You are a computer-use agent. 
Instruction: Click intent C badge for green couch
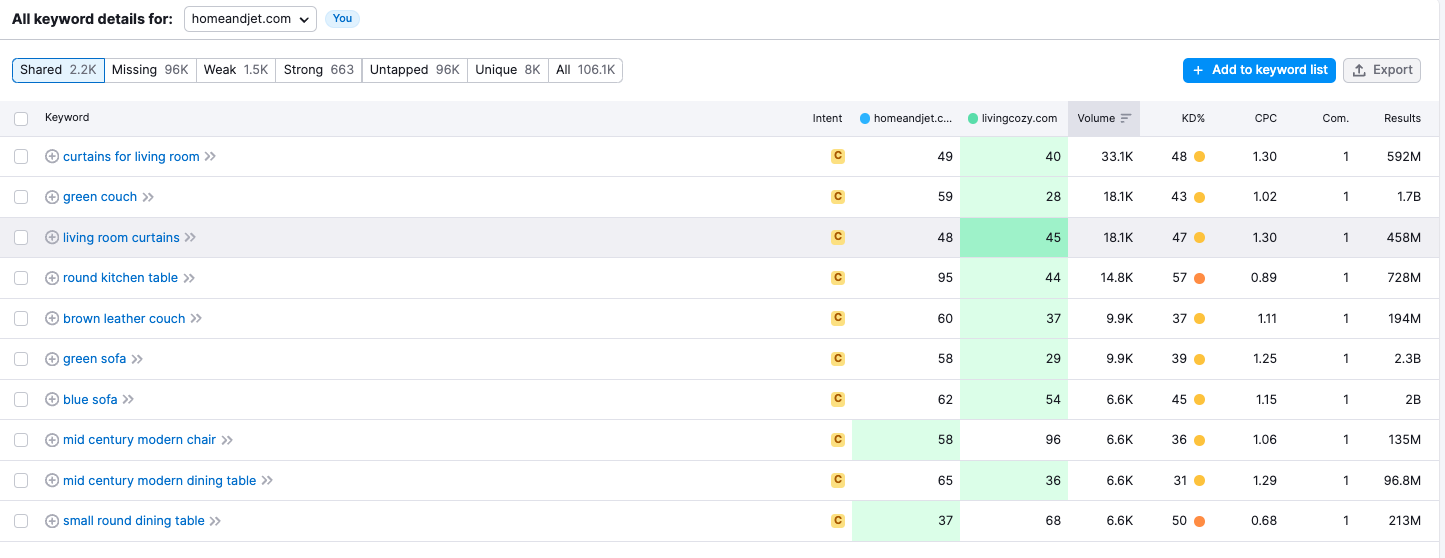pyautogui.click(x=838, y=197)
